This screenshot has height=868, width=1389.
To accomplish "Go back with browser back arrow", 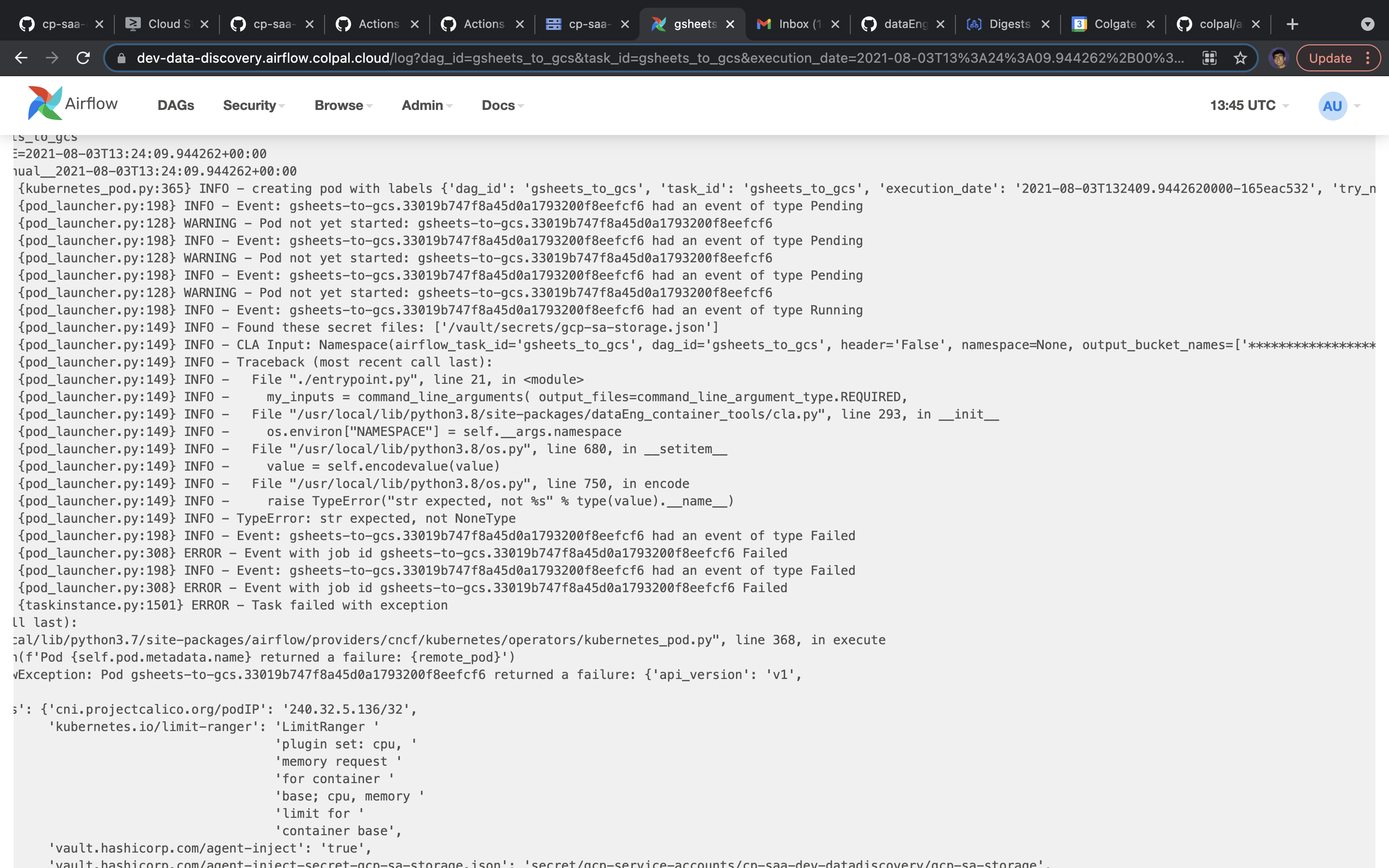I will pos(21,58).
